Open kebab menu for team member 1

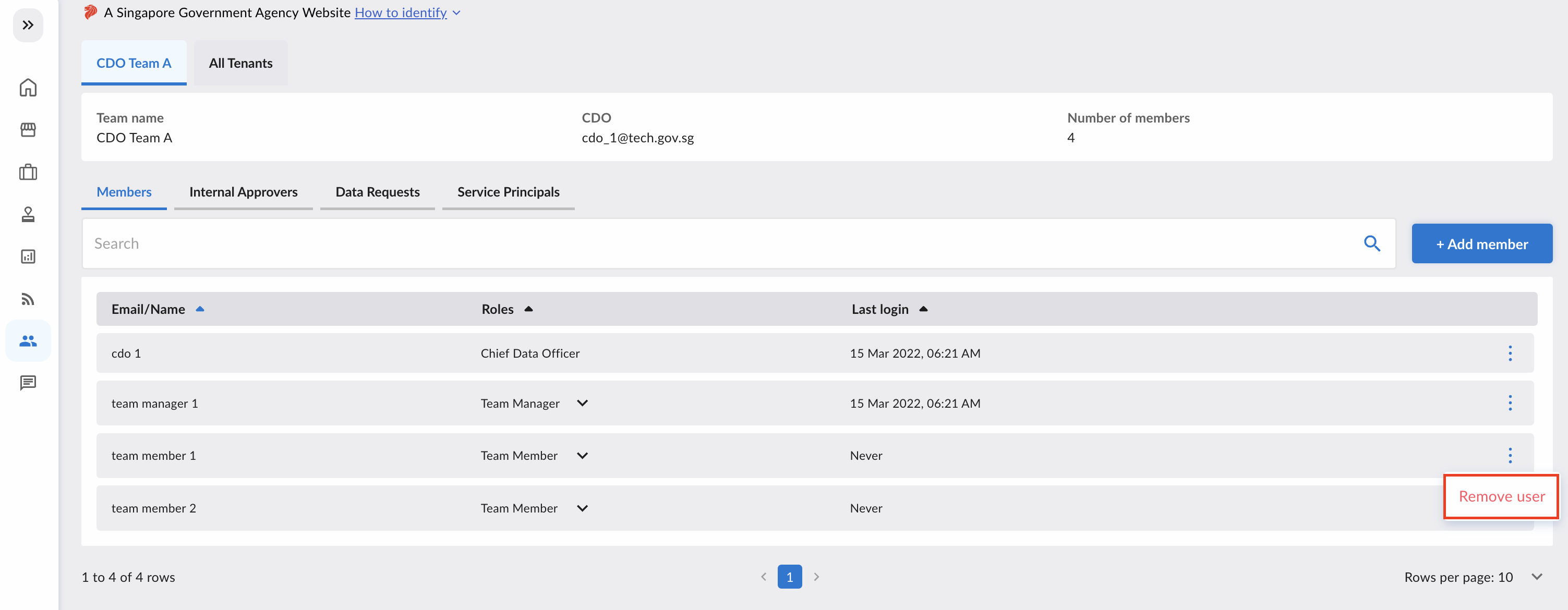[x=1510, y=456]
